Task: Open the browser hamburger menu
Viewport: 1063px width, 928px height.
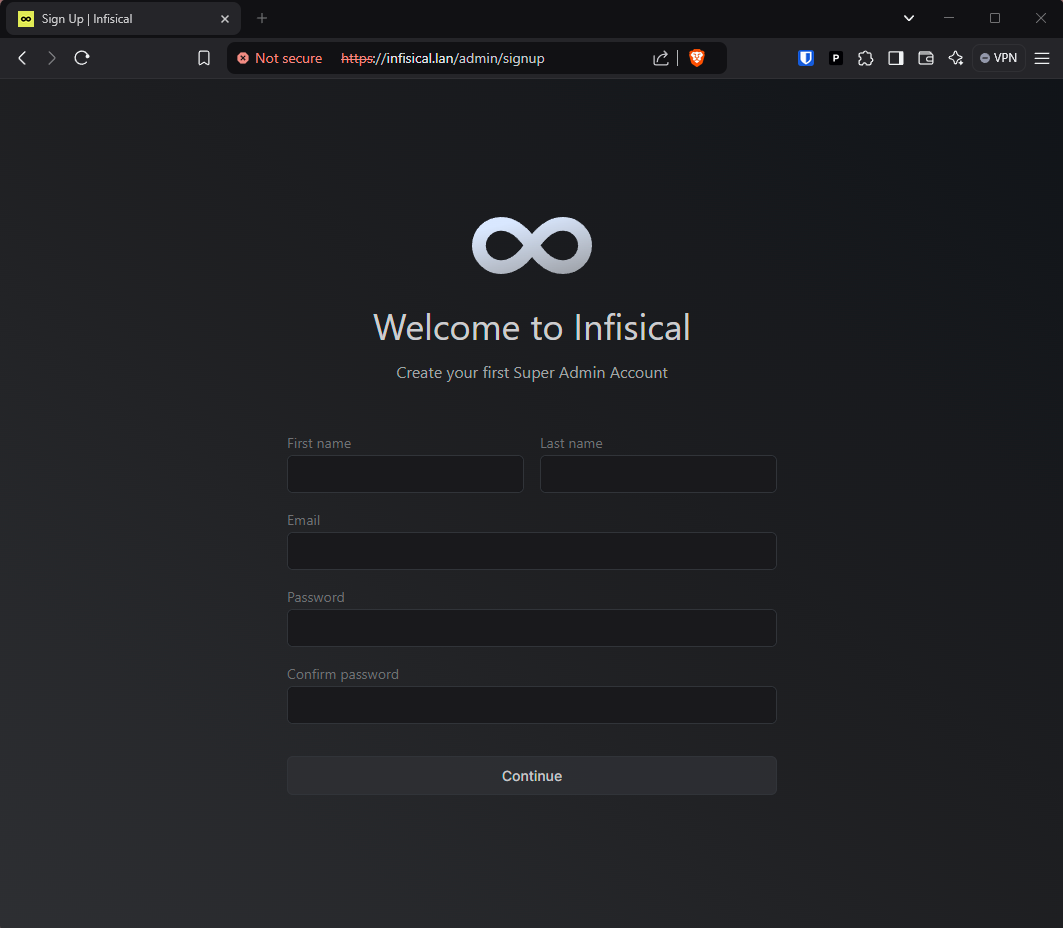Action: (1041, 58)
